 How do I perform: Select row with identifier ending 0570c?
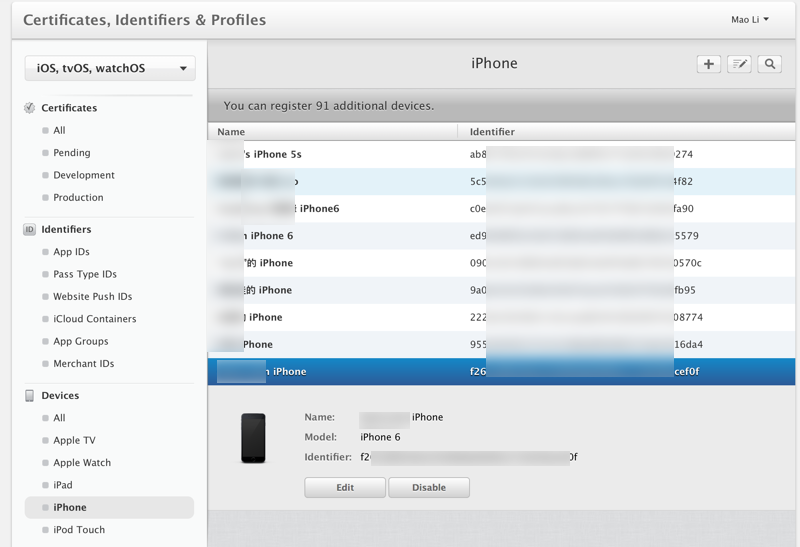pos(501,263)
